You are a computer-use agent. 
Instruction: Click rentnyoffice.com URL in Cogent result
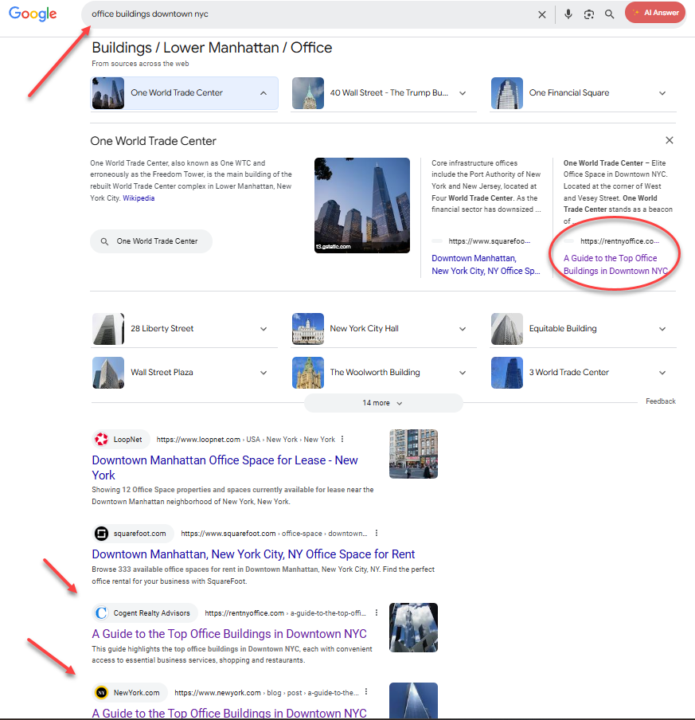click(x=285, y=613)
